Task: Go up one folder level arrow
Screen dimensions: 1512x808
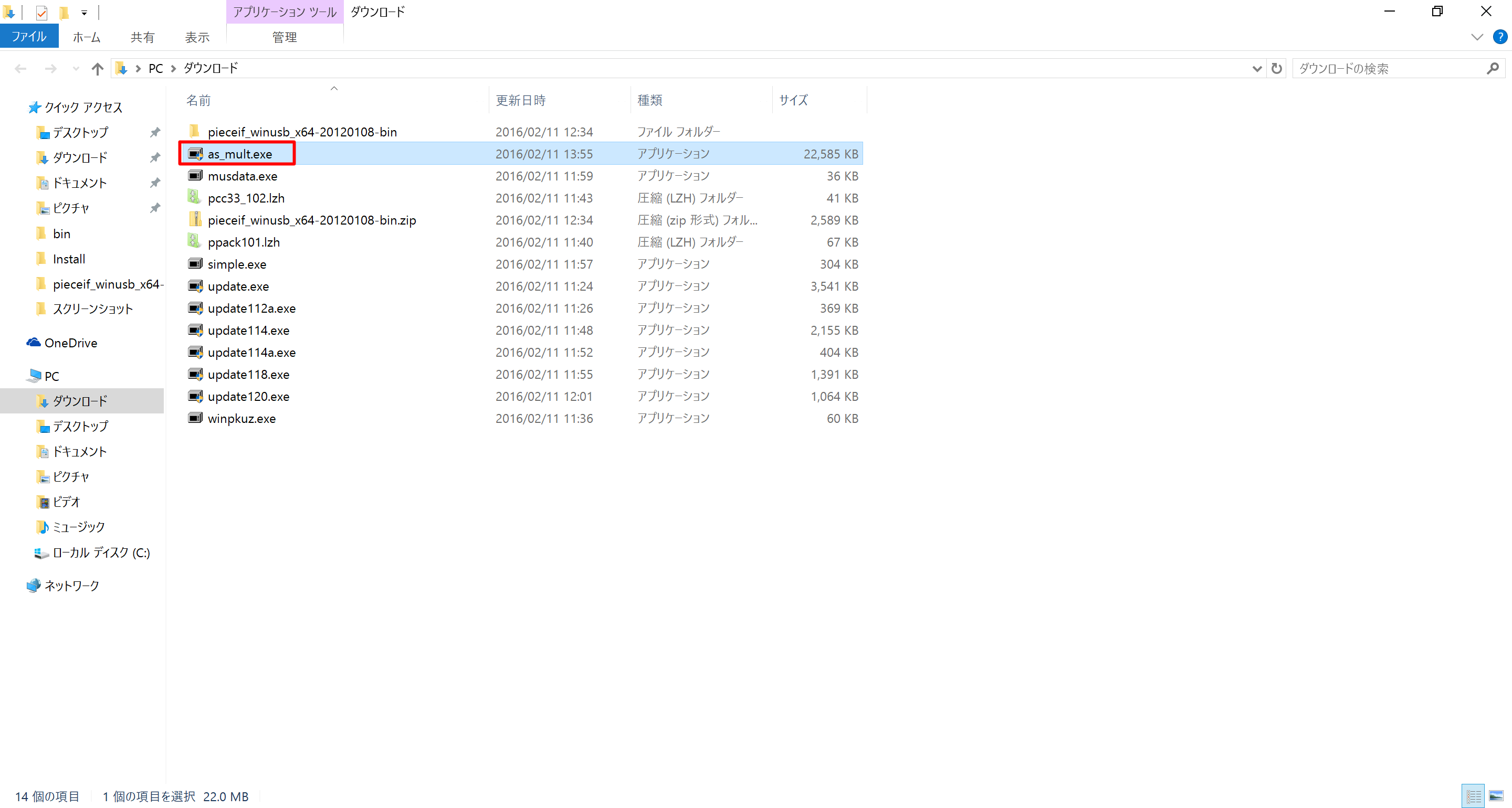Action: (98, 69)
